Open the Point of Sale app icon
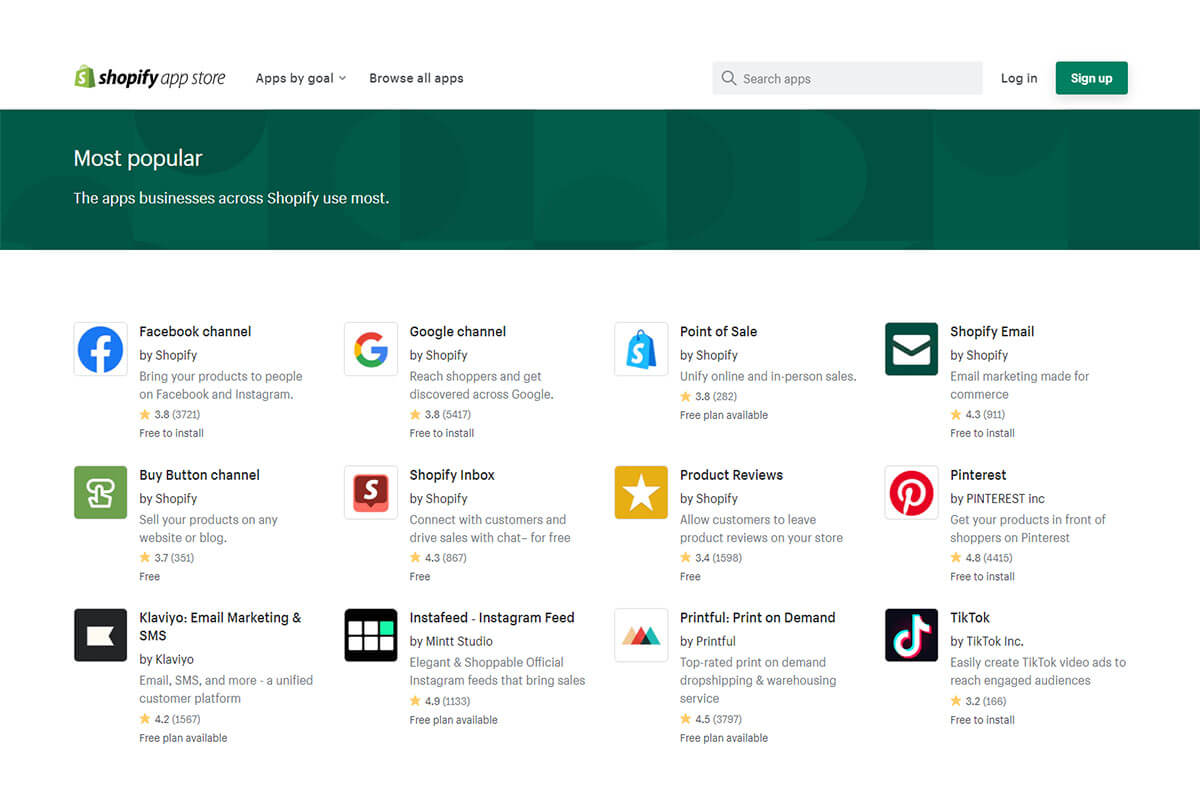The image size is (1200, 800). (641, 349)
